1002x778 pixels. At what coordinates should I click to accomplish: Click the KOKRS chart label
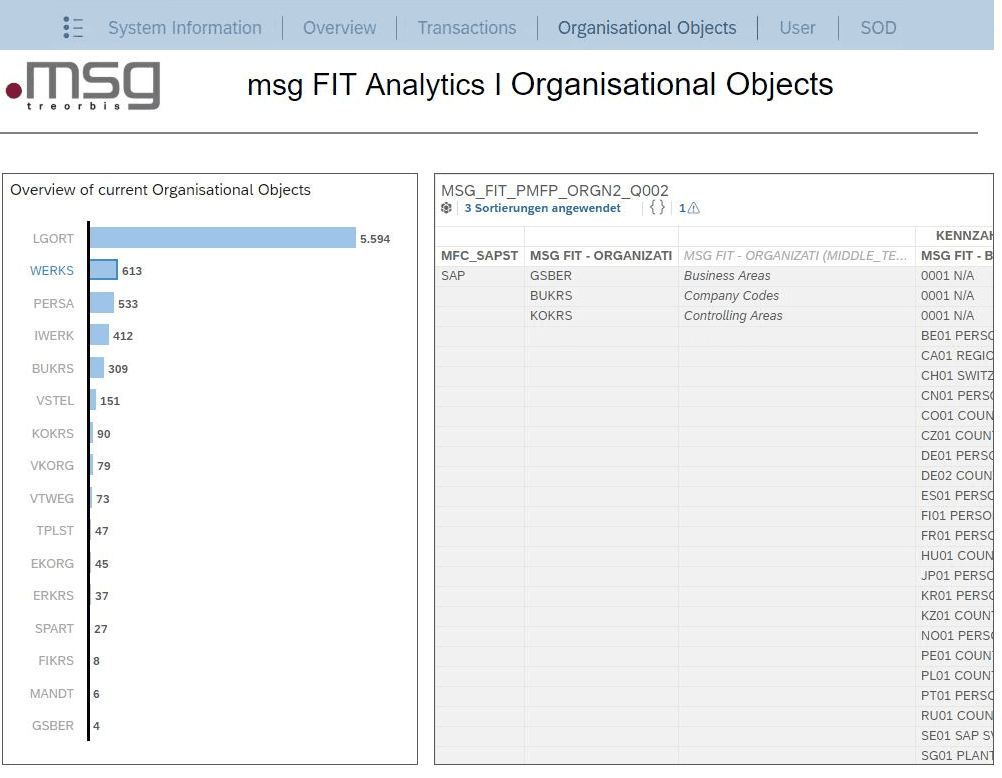[x=52, y=433]
